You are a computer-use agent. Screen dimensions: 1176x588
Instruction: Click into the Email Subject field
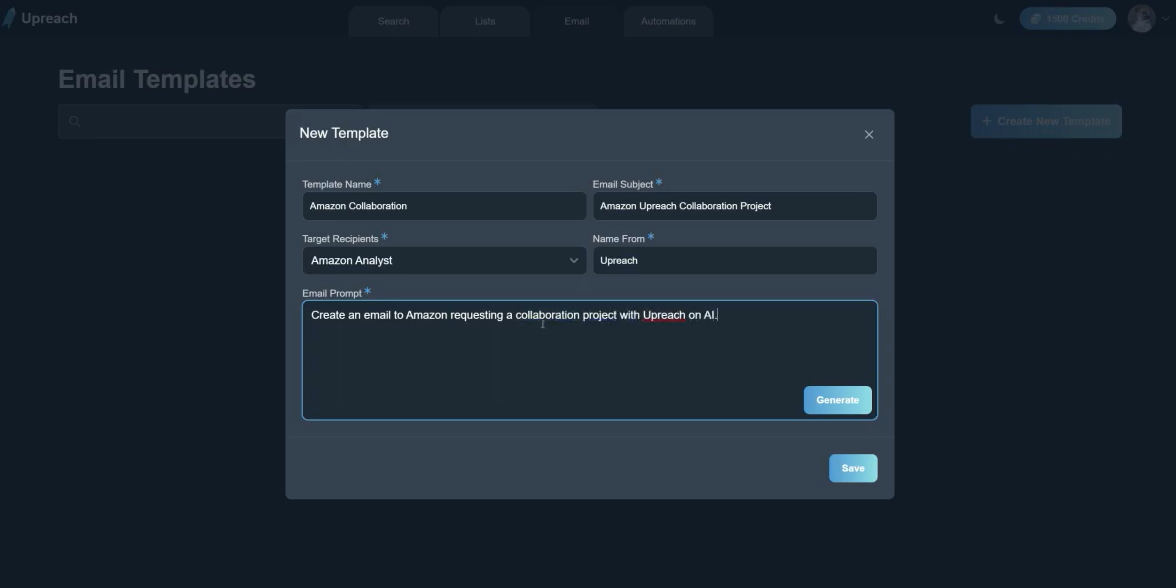tap(734, 206)
